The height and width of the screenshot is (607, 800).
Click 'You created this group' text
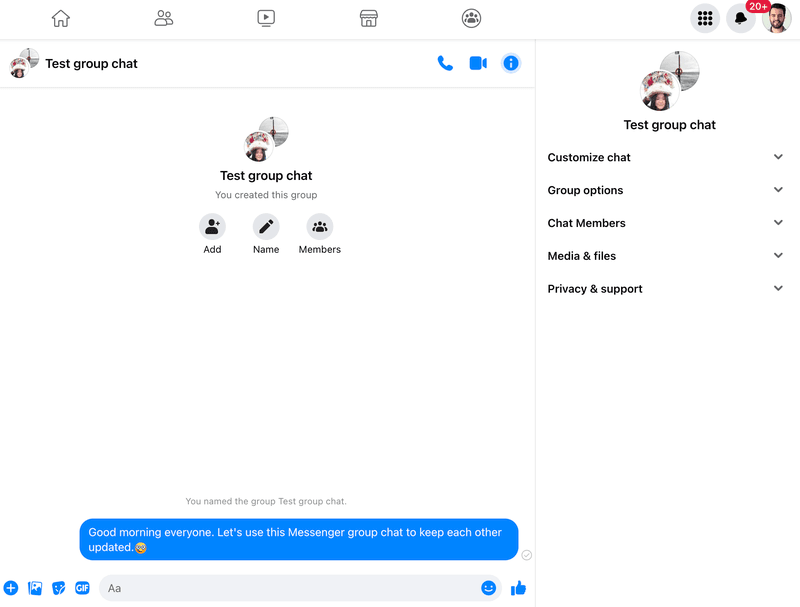click(x=266, y=195)
